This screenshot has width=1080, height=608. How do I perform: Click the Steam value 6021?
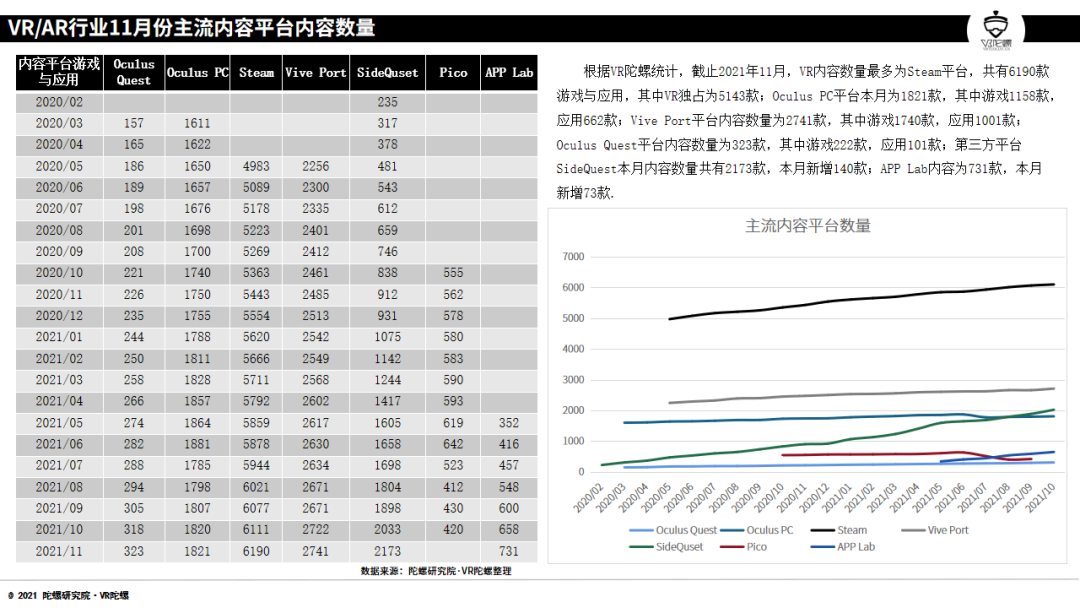(256, 487)
